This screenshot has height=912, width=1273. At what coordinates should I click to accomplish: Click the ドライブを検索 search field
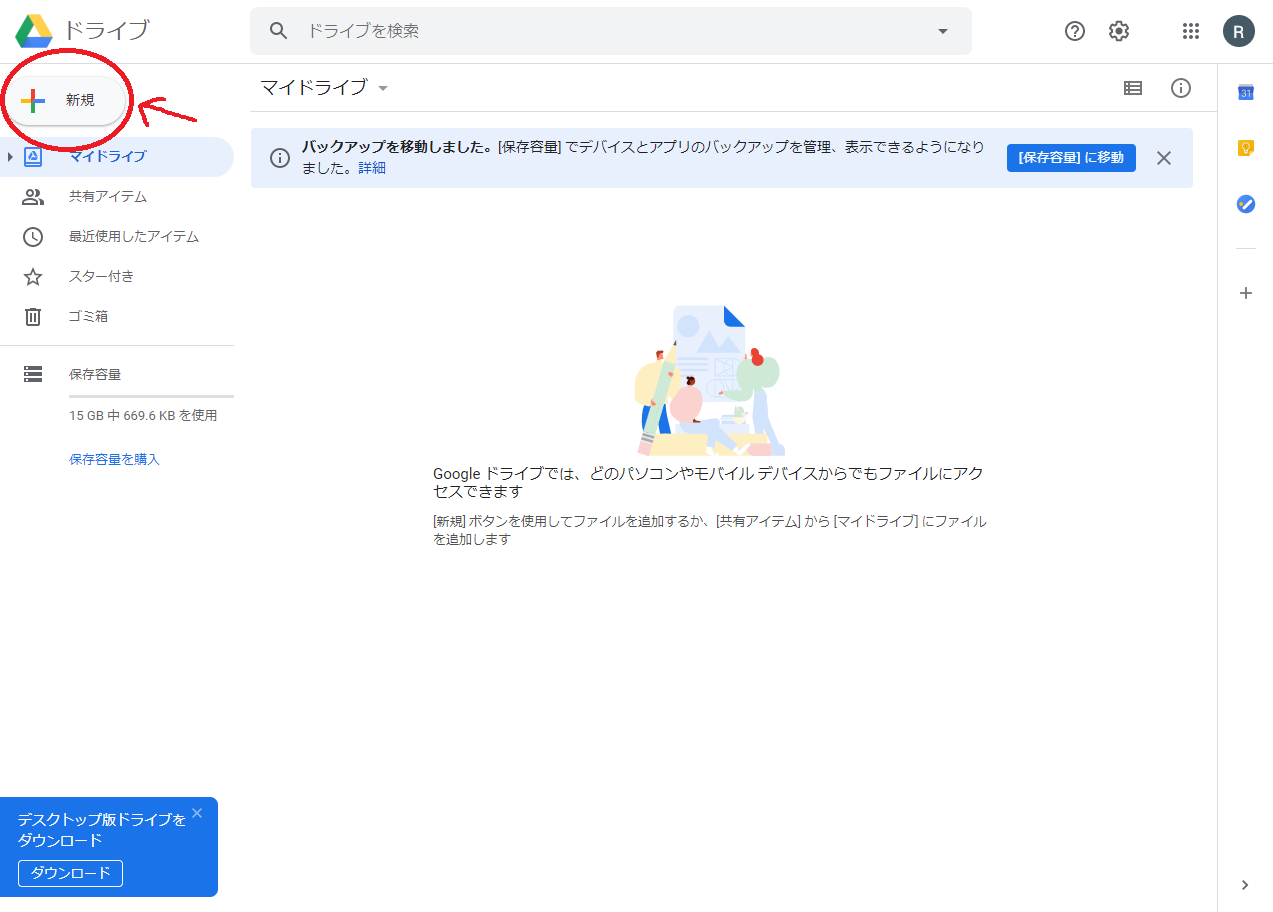point(600,31)
